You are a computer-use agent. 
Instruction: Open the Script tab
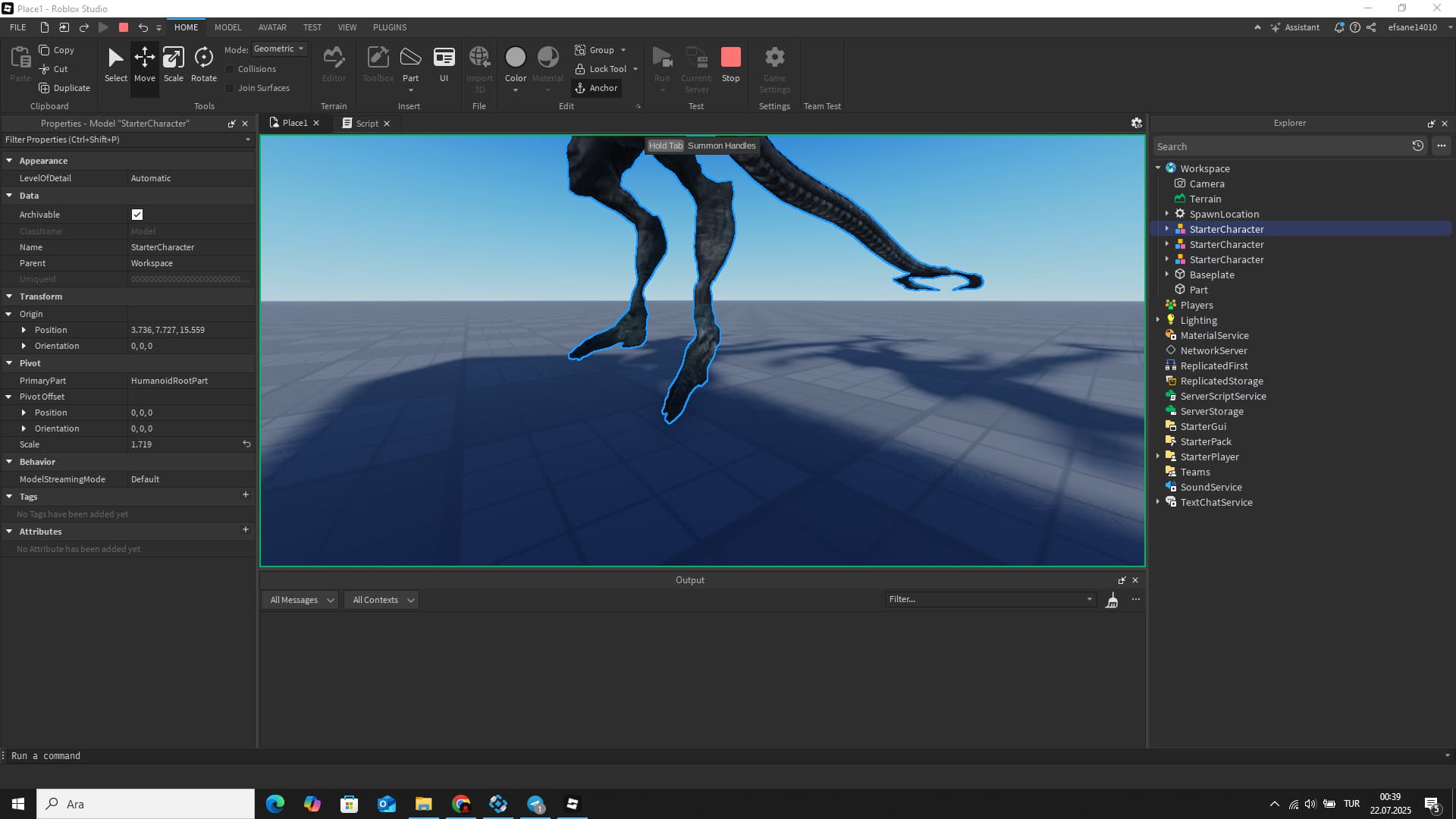366,123
